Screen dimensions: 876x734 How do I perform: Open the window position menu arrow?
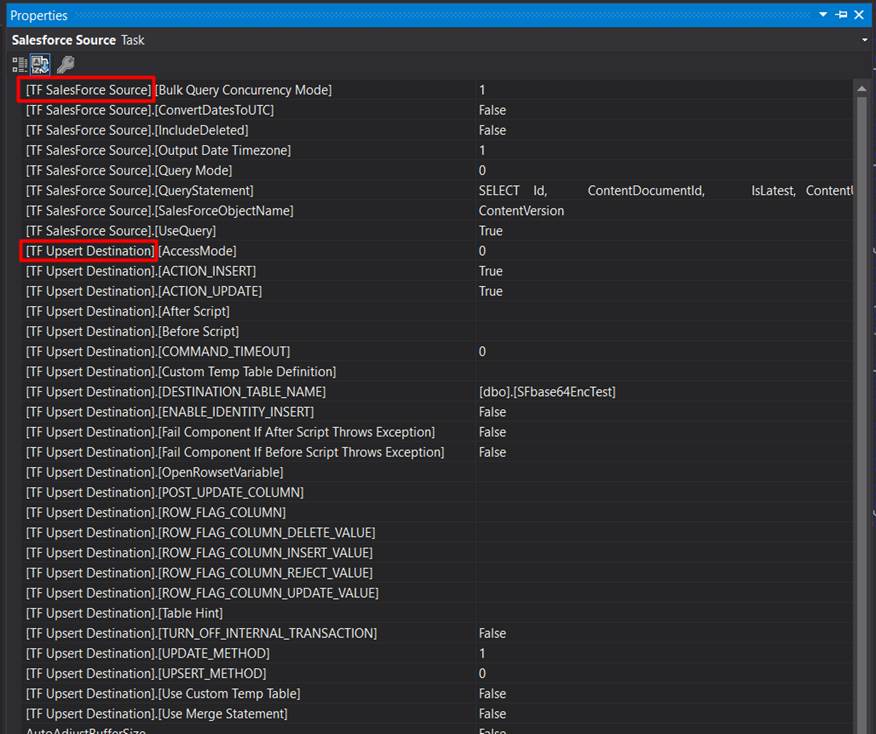[x=823, y=15]
